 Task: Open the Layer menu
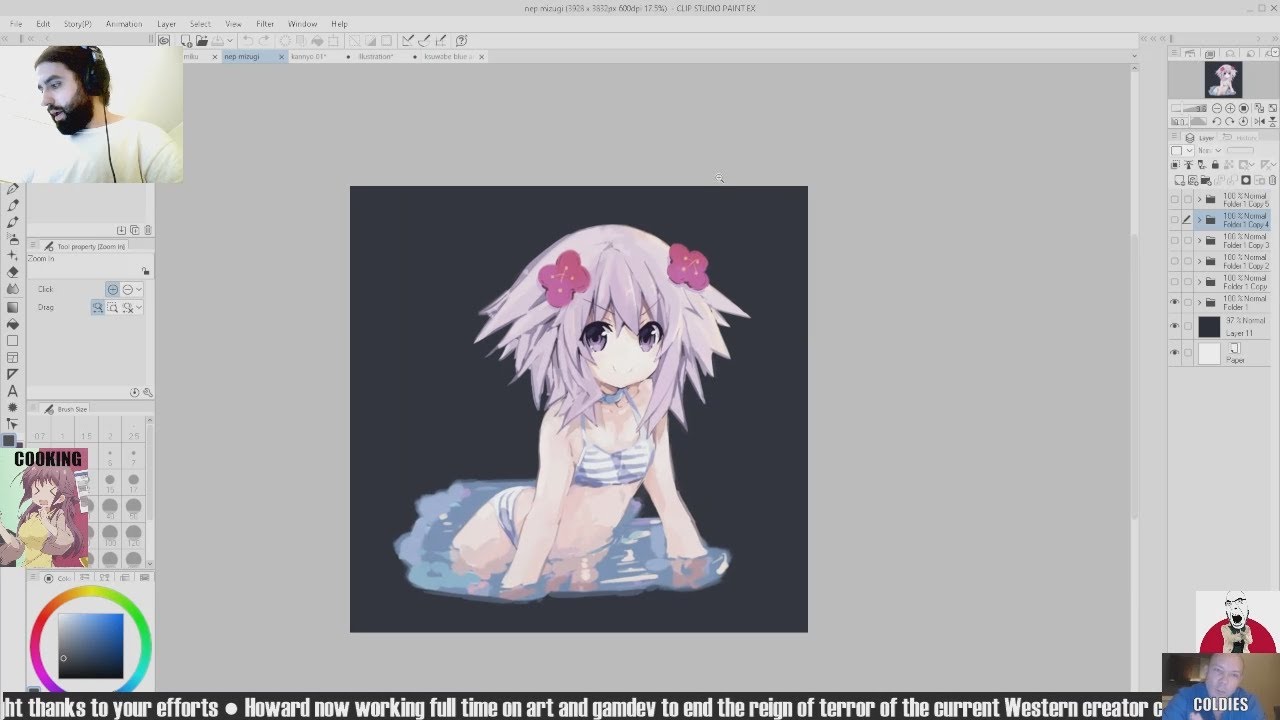tap(166, 24)
